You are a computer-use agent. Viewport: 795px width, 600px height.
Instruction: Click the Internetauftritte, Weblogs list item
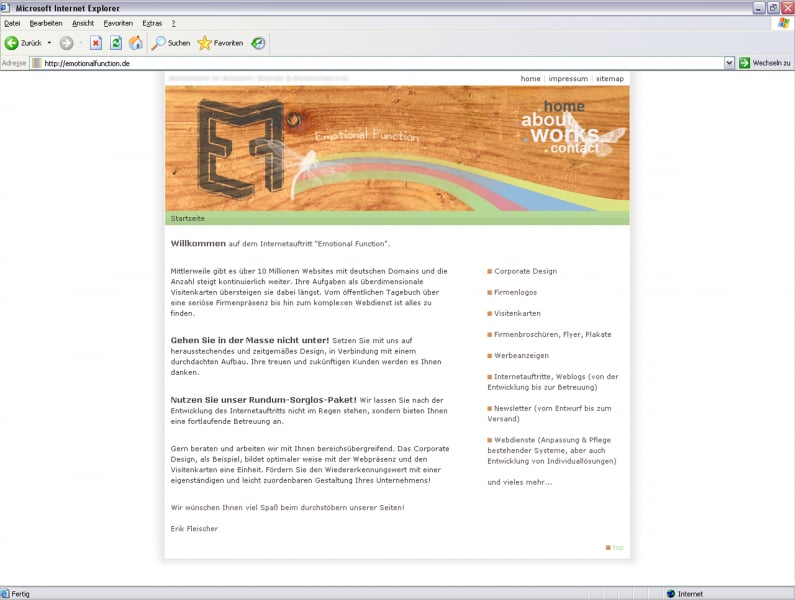(x=553, y=382)
